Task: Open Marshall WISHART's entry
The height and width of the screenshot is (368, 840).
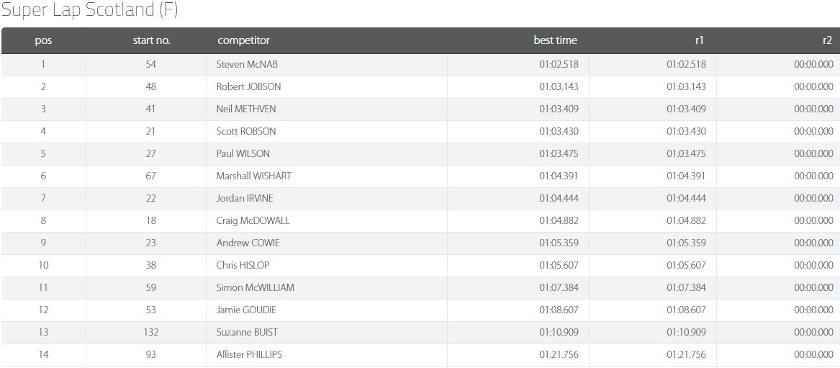Action: 254,176
